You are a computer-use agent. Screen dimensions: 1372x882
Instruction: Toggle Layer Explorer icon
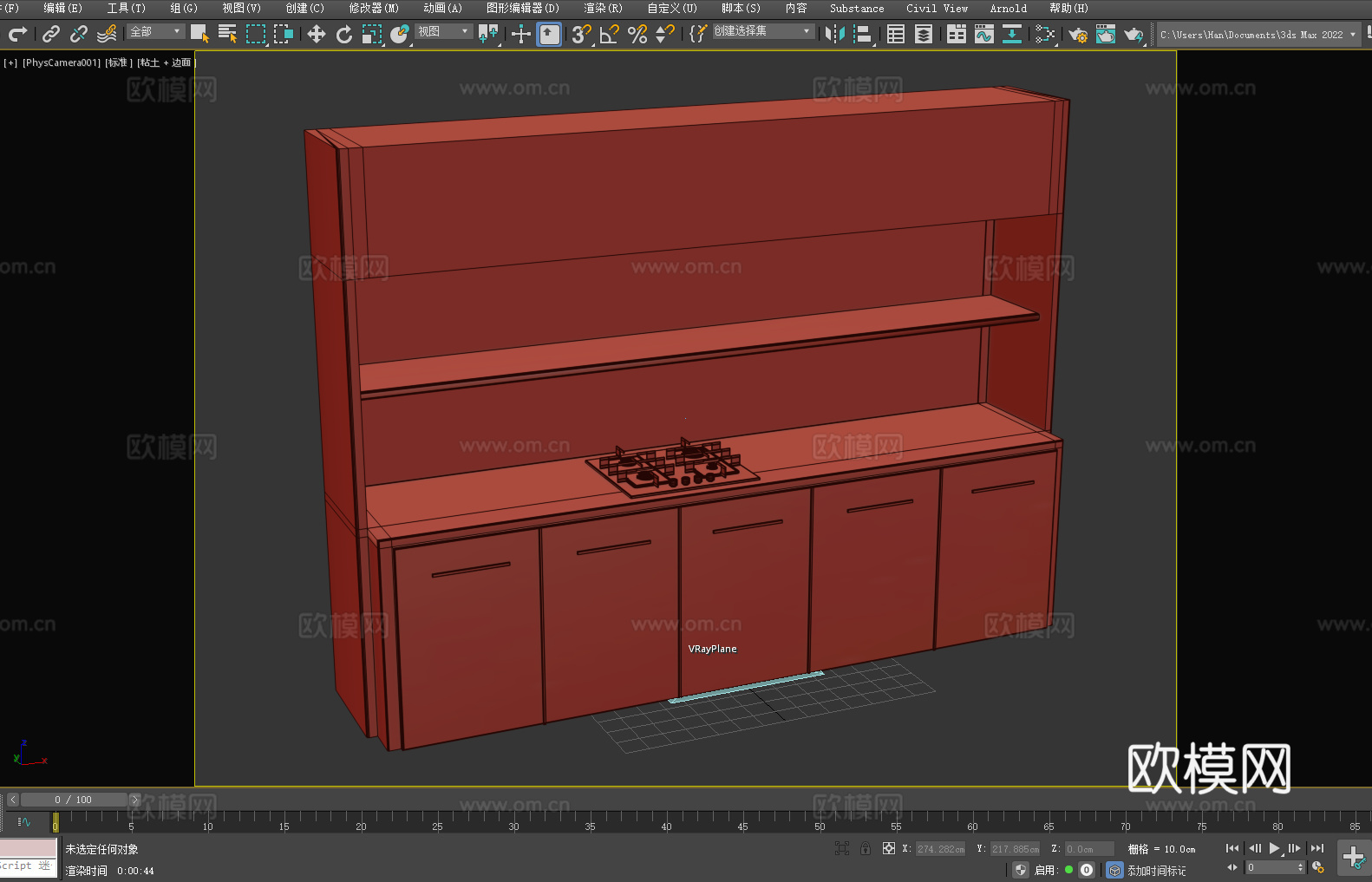tap(924, 34)
